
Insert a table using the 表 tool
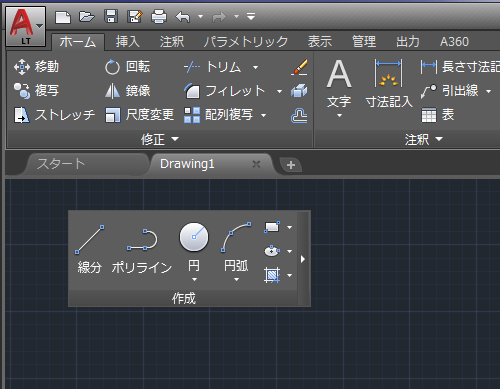(x=438, y=115)
